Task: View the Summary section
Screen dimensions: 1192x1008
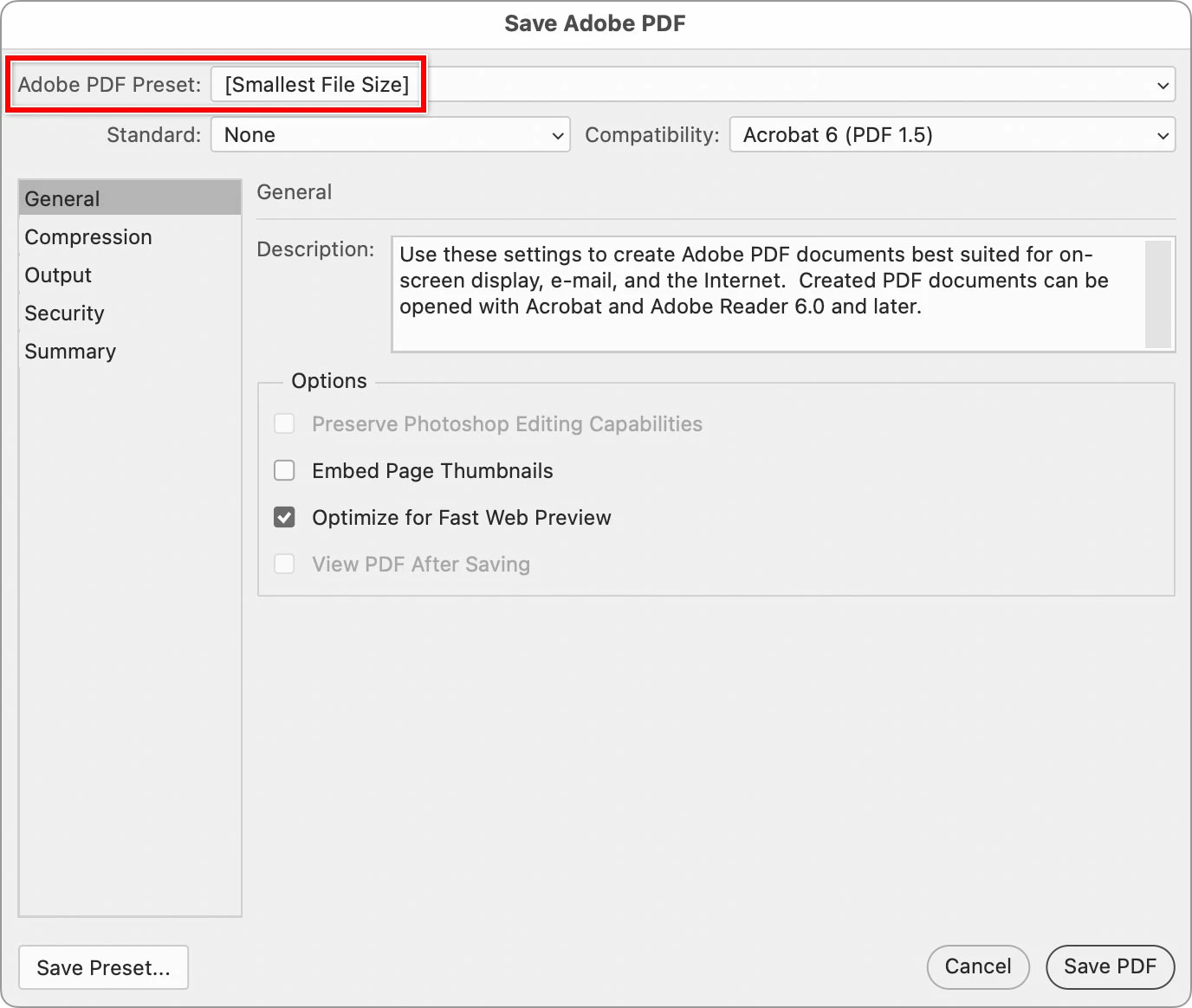Action: [130, 351]
